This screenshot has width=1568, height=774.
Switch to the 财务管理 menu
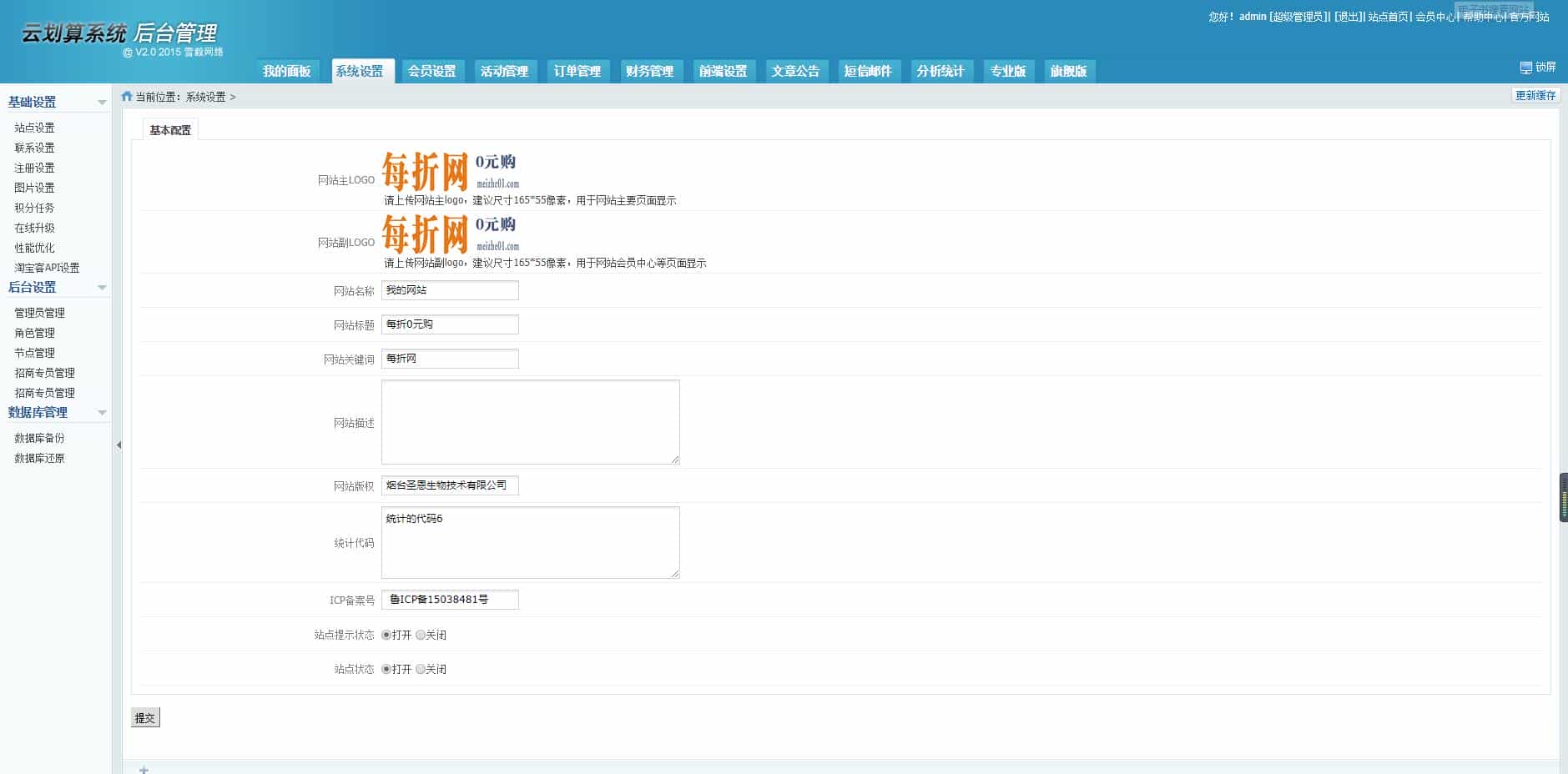pos(649,71)
